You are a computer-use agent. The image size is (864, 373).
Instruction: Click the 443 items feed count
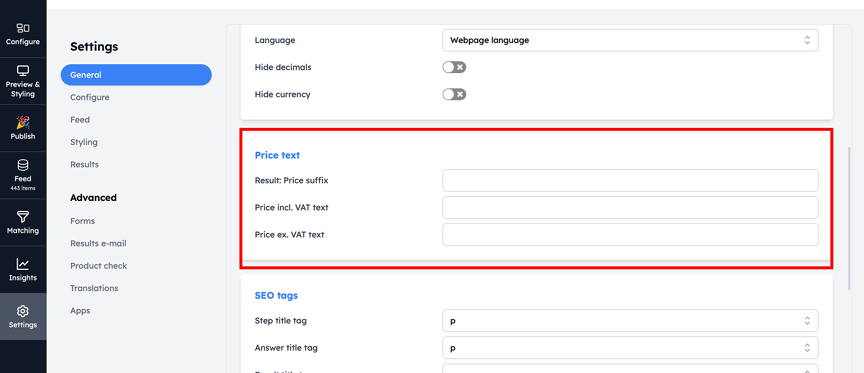(23, 187)
